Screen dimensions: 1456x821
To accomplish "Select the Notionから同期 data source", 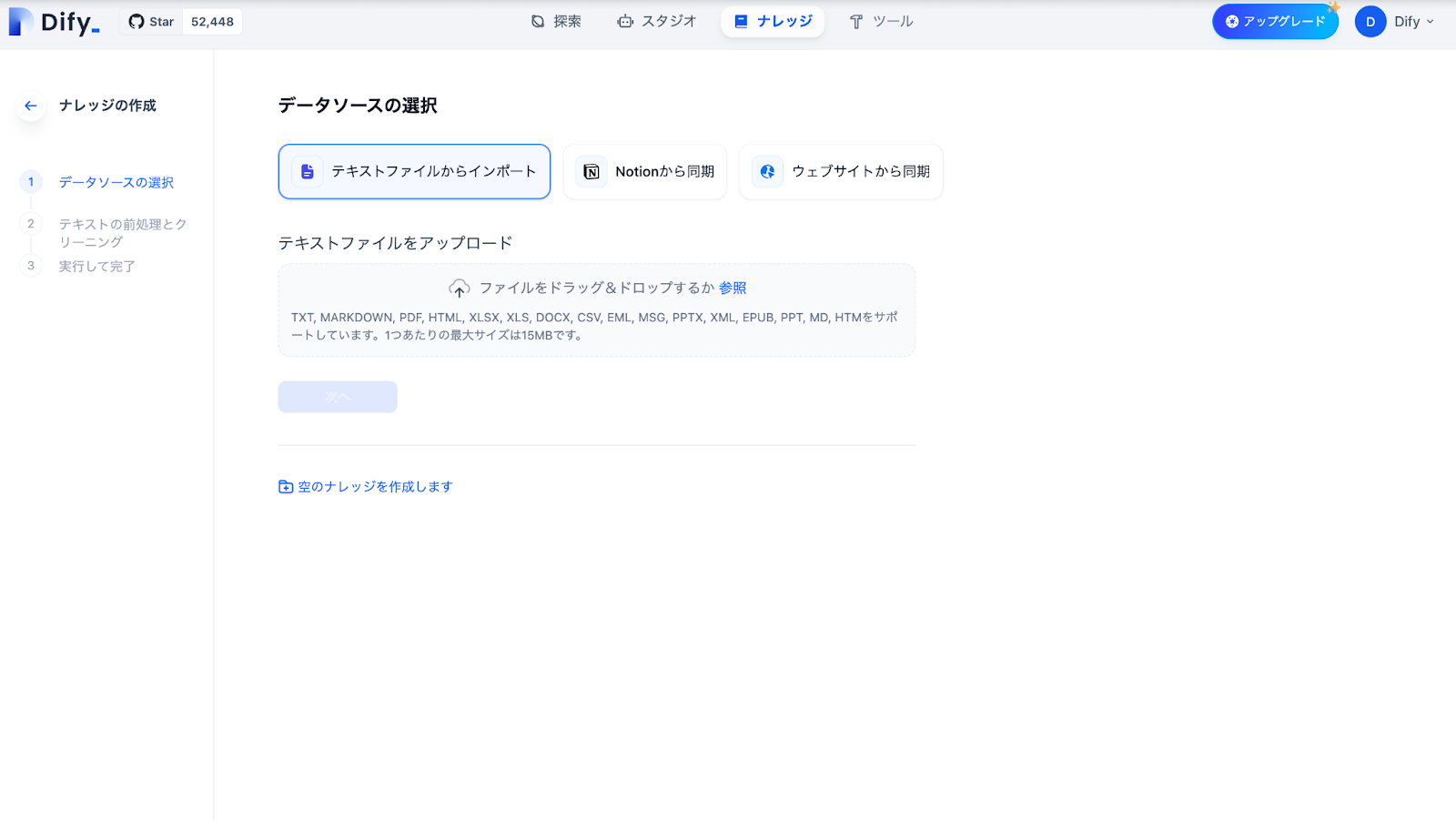I will pos(645,171).
